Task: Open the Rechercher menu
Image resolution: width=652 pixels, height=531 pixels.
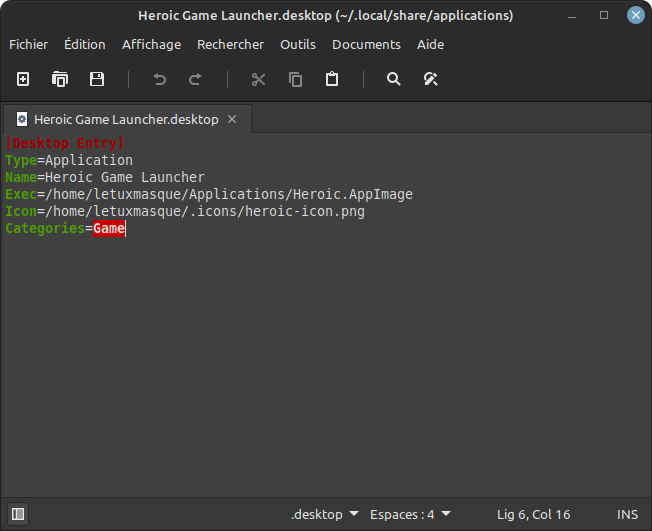Action: click(x=230, y=44)
